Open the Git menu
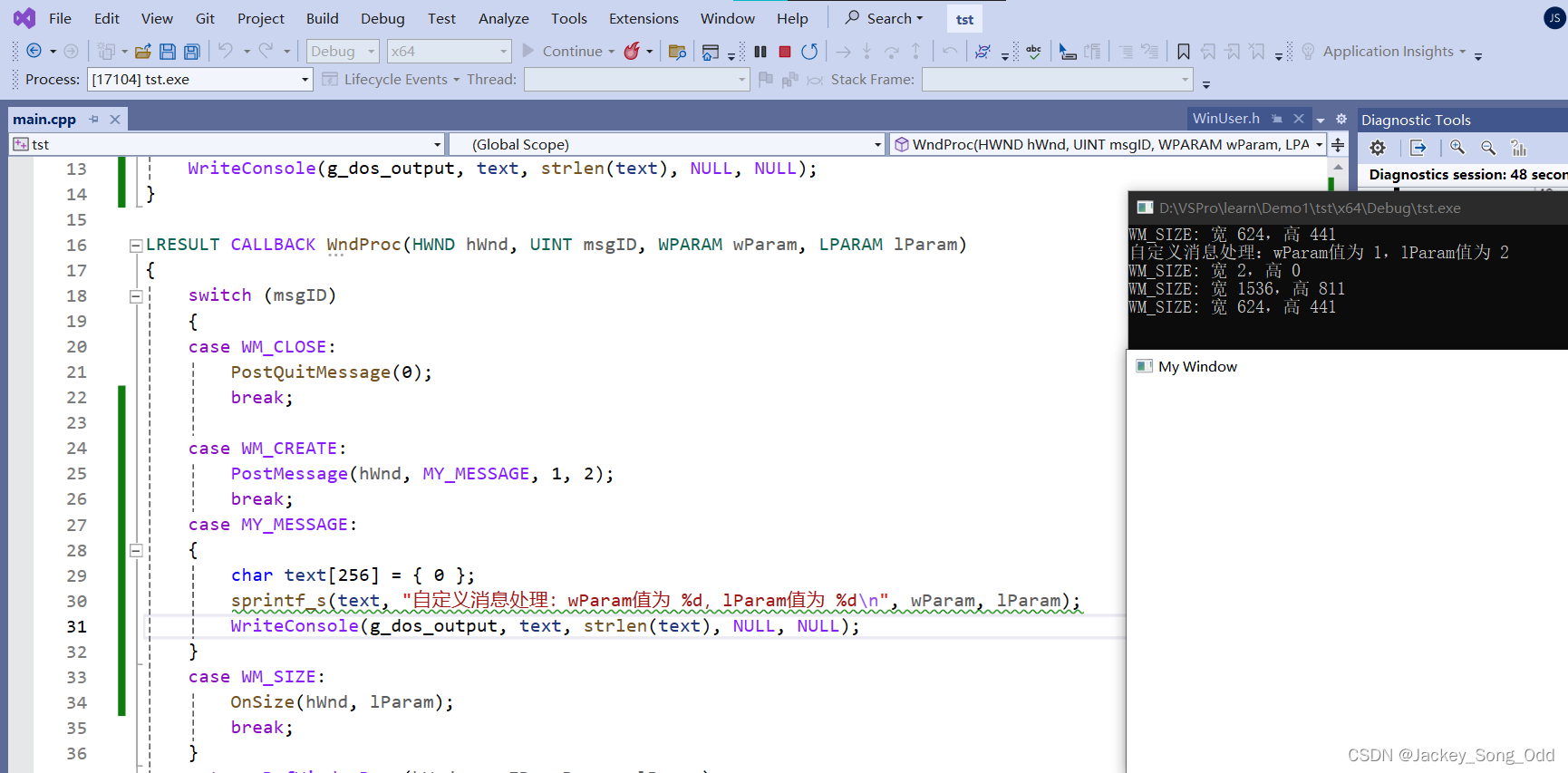Viewport: 1568px width, 773px height. (x=205, y=18)
